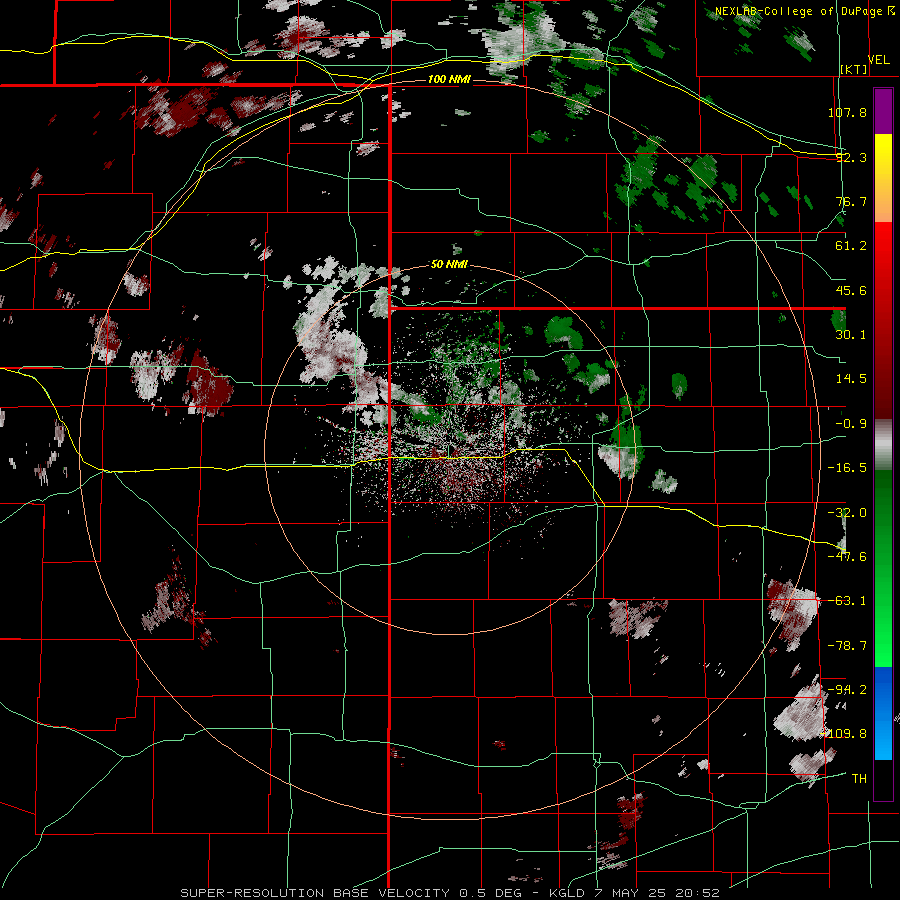Click the -16.5 value on the velocity scale
The height and width of the screenshot is (900, 900).
click(847, 468)
